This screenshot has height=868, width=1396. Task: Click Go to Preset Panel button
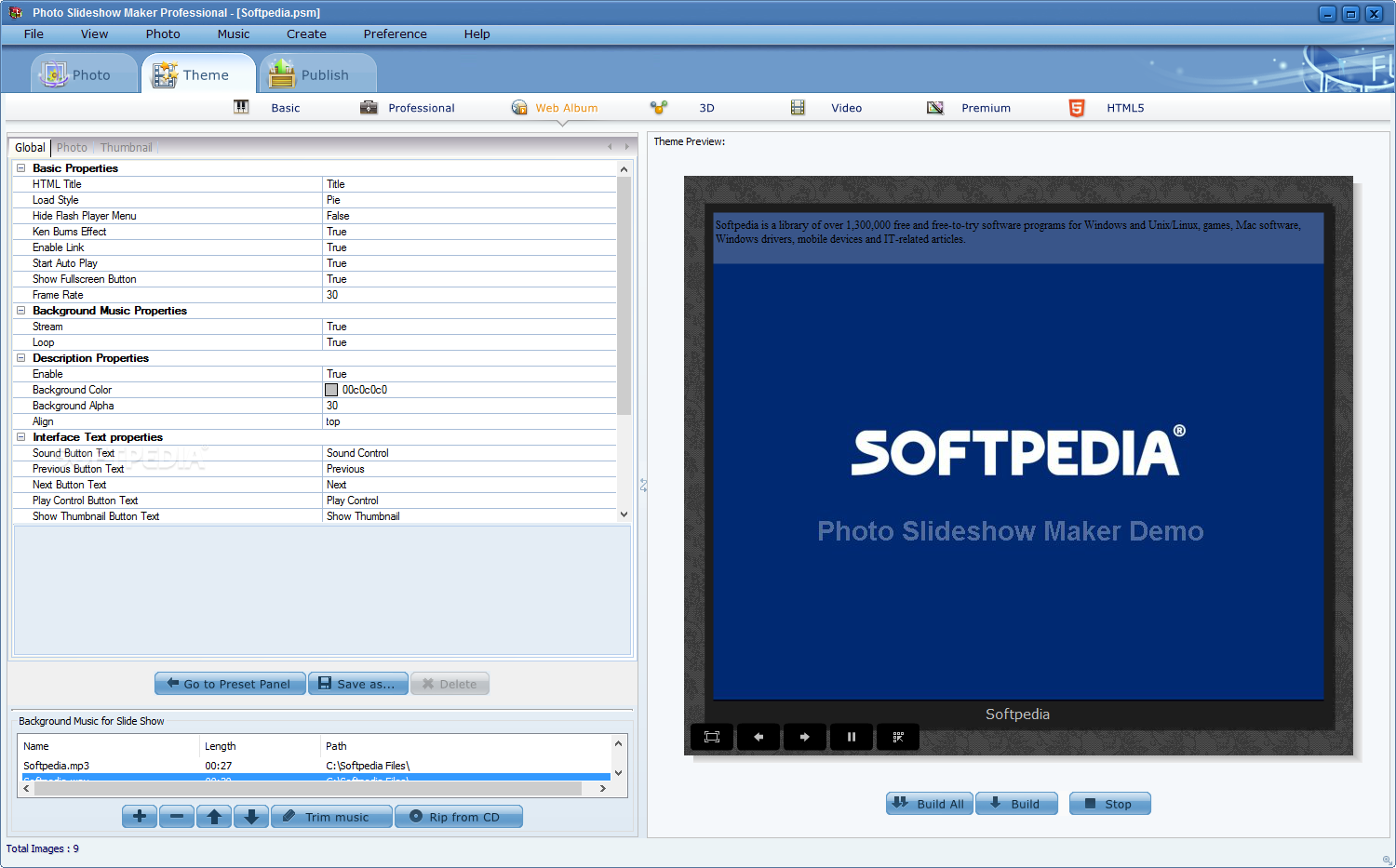[x=230, y=684]
